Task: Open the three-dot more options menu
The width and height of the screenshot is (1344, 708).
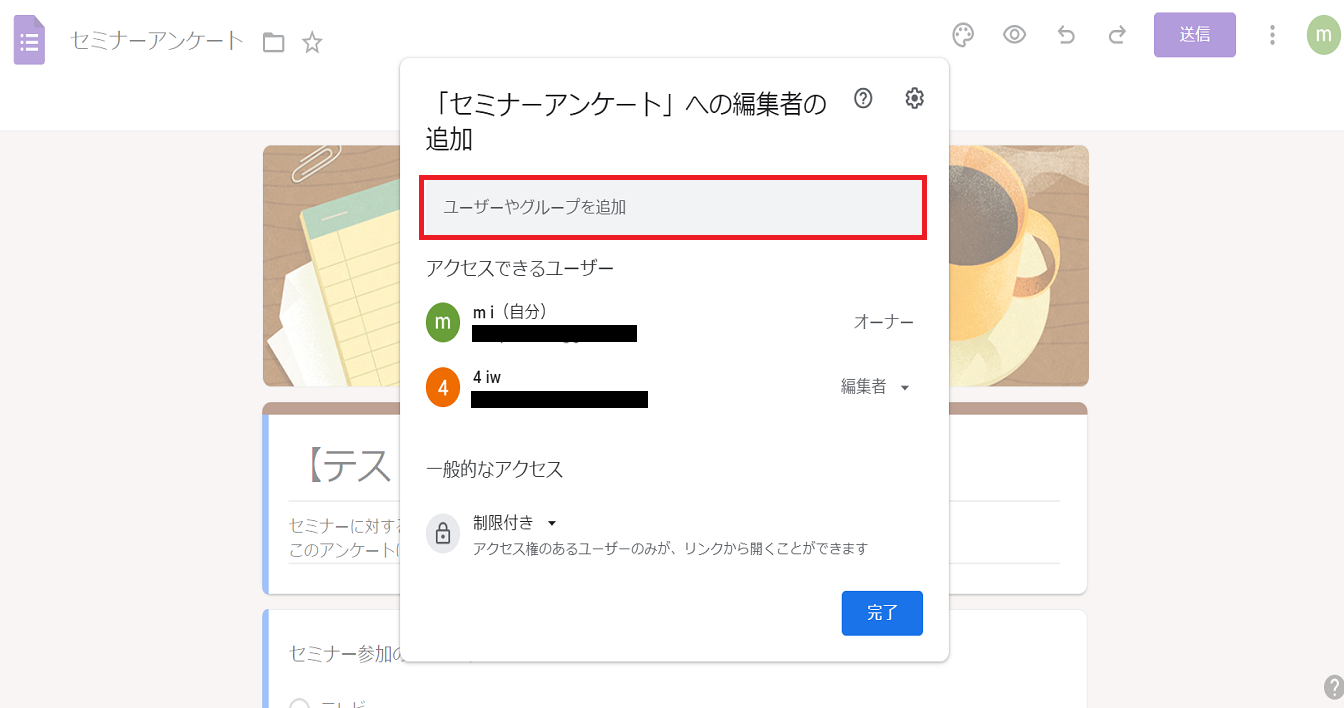Action: (1272, 35)
